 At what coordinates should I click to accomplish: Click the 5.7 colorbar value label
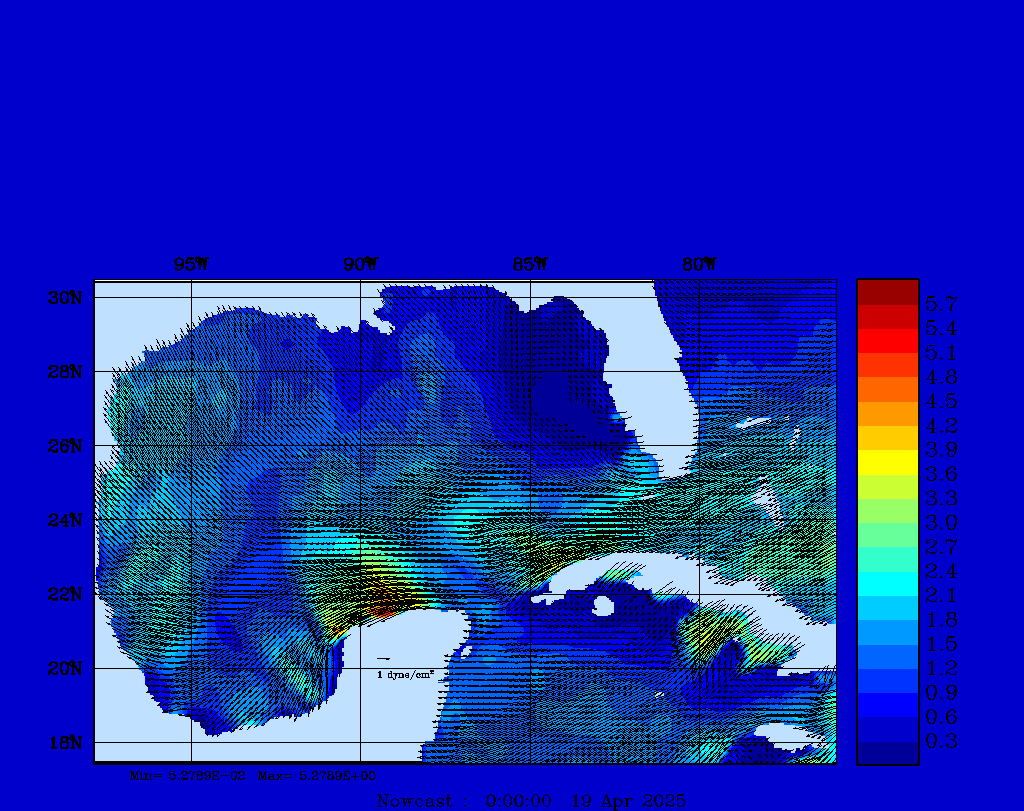point(941,303)
